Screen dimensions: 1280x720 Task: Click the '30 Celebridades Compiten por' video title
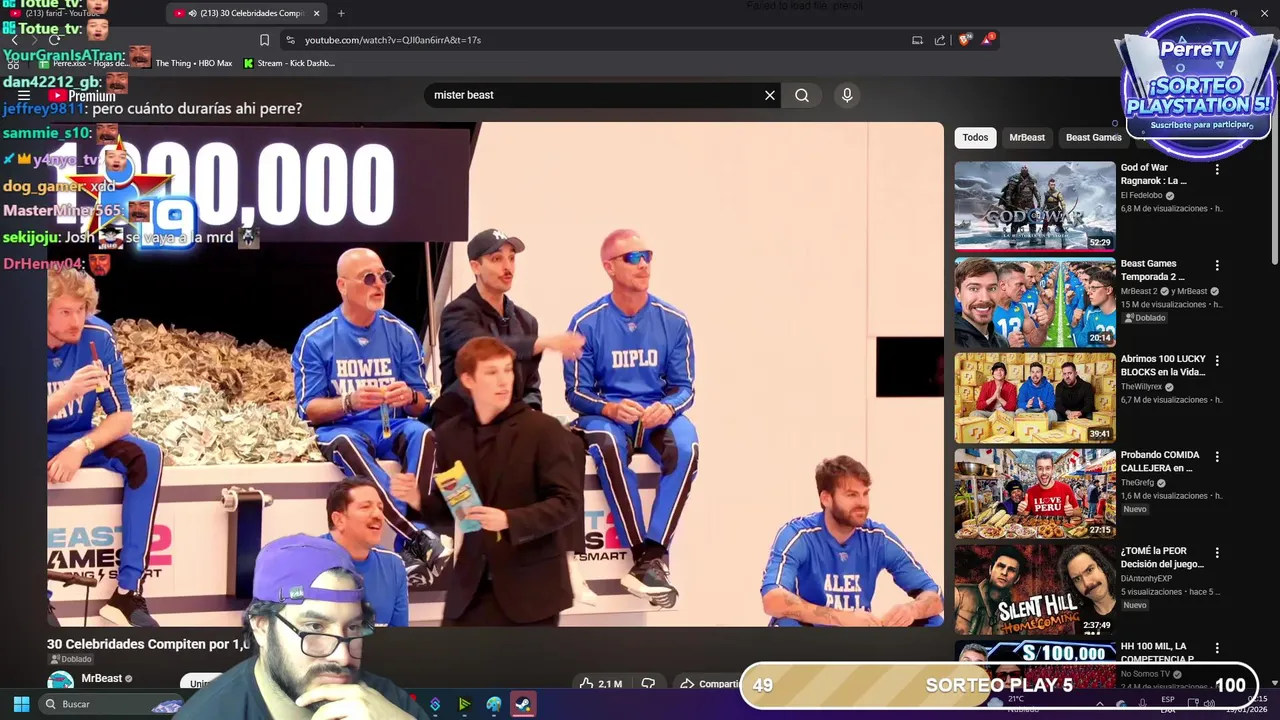(x=148, y=644)
